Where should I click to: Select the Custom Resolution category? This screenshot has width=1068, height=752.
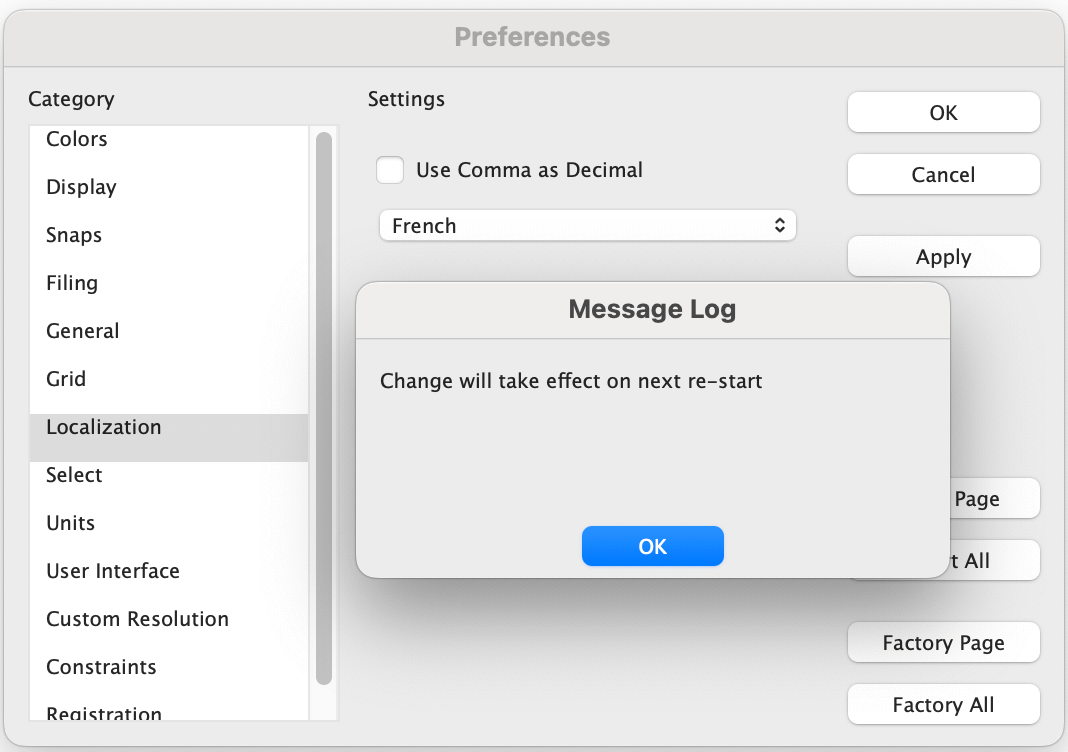(x=137, y=619)
